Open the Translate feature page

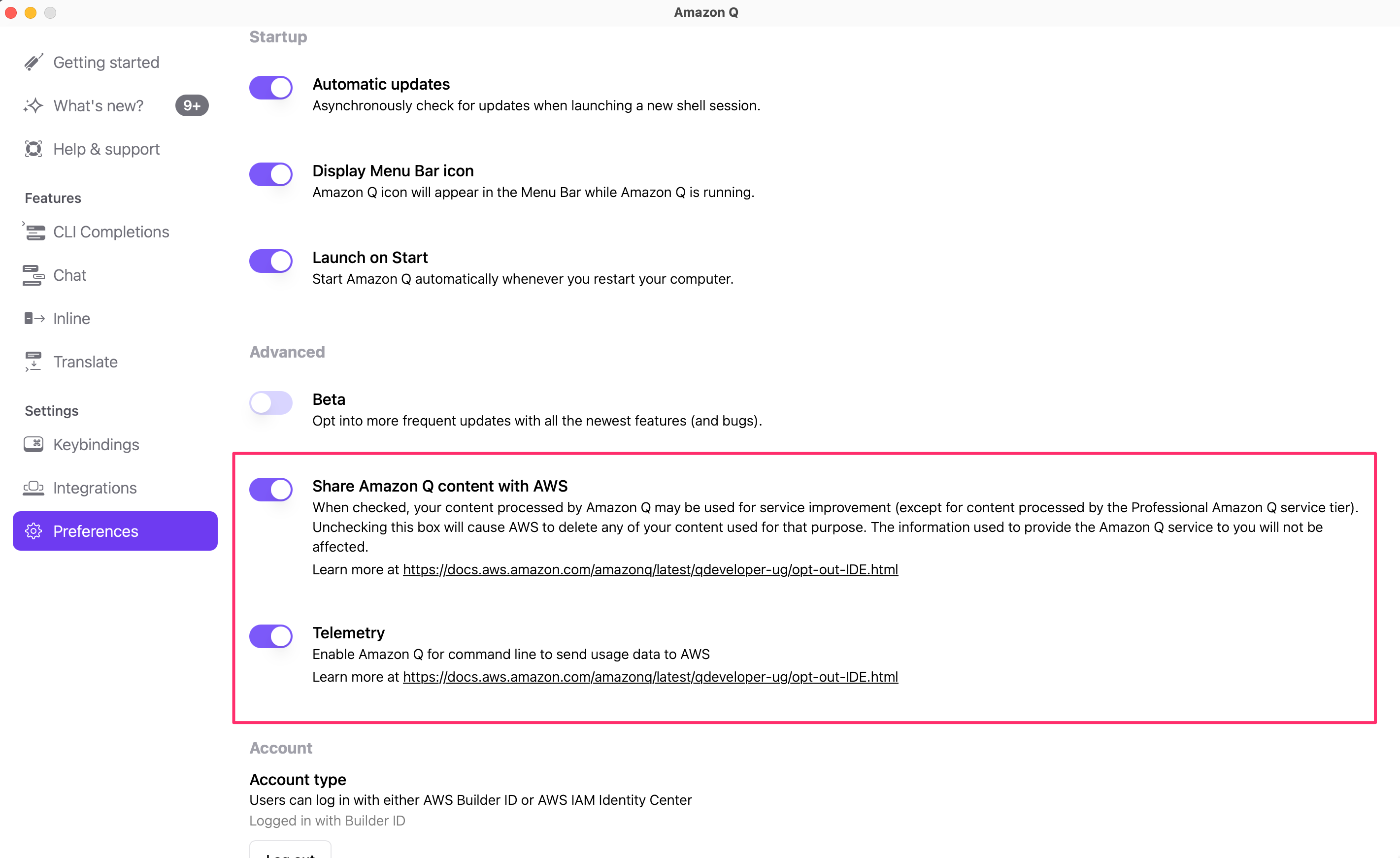(115, 362)
